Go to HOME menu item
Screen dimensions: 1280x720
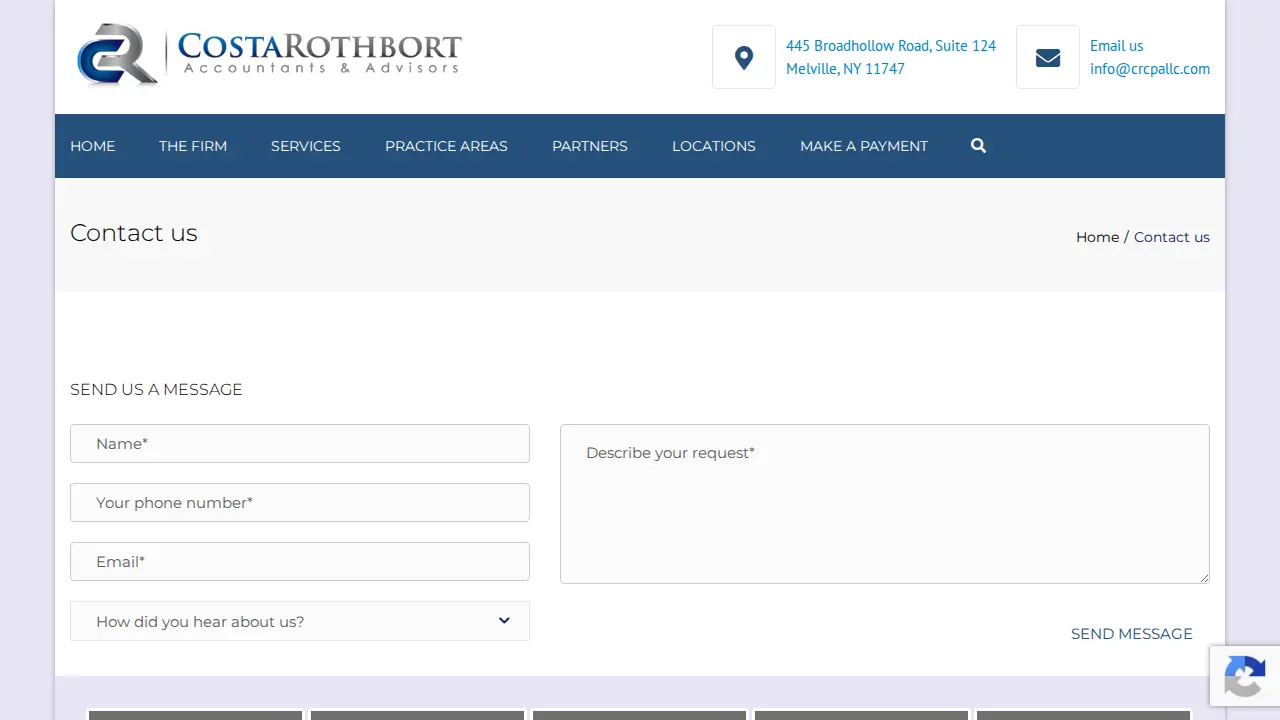[93, 146]
